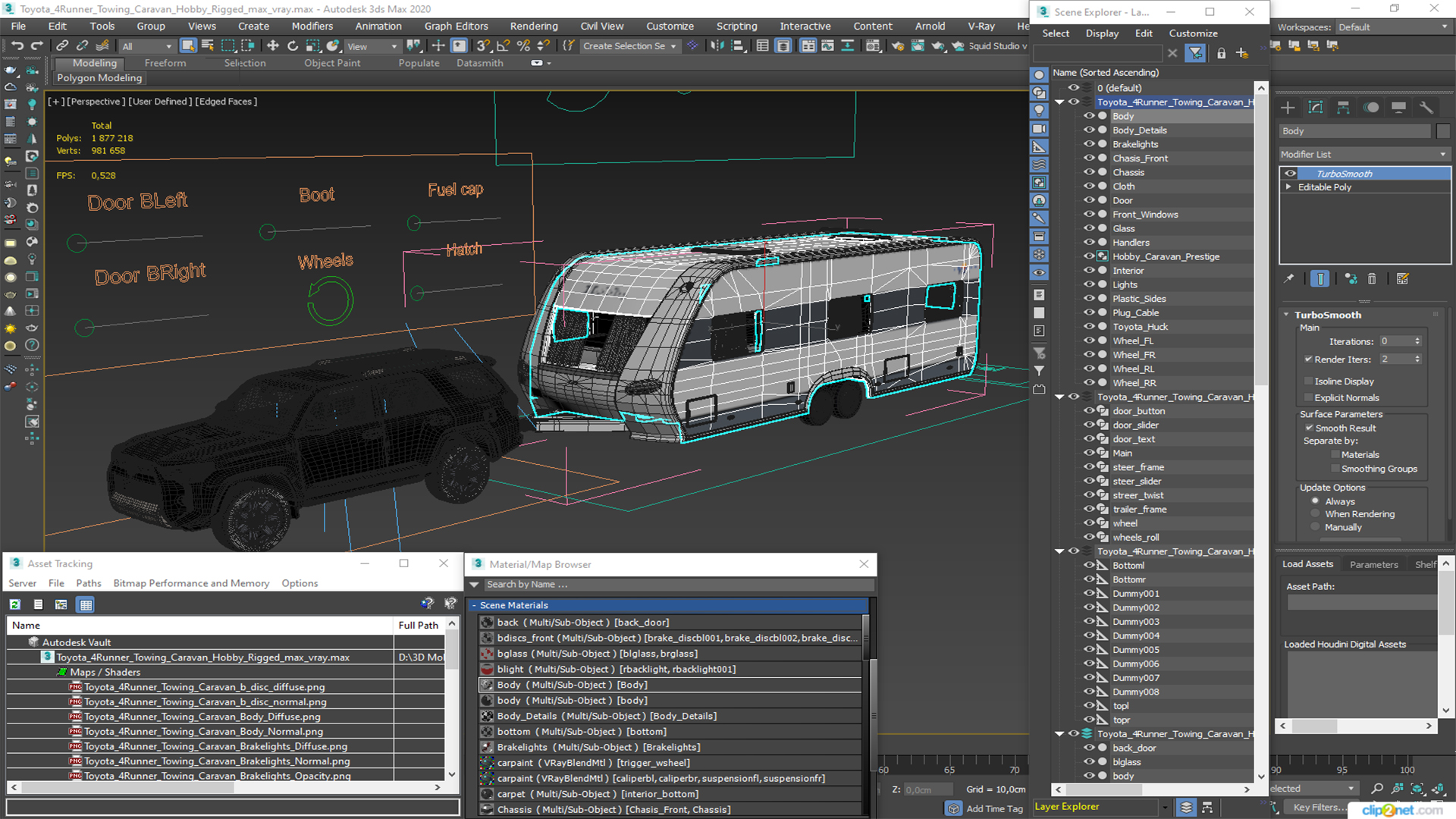This screenshot has width=1456, height=819.
Task: Select Manually update option
Action: point(1316,528)
